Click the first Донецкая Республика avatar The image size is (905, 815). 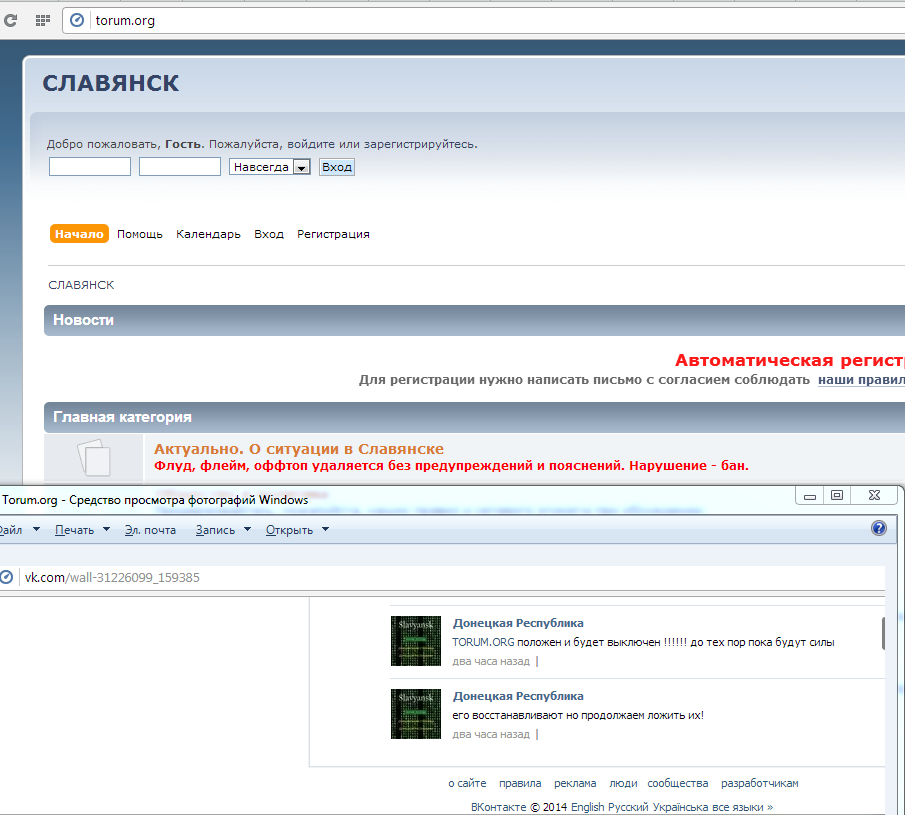(415, 641)
